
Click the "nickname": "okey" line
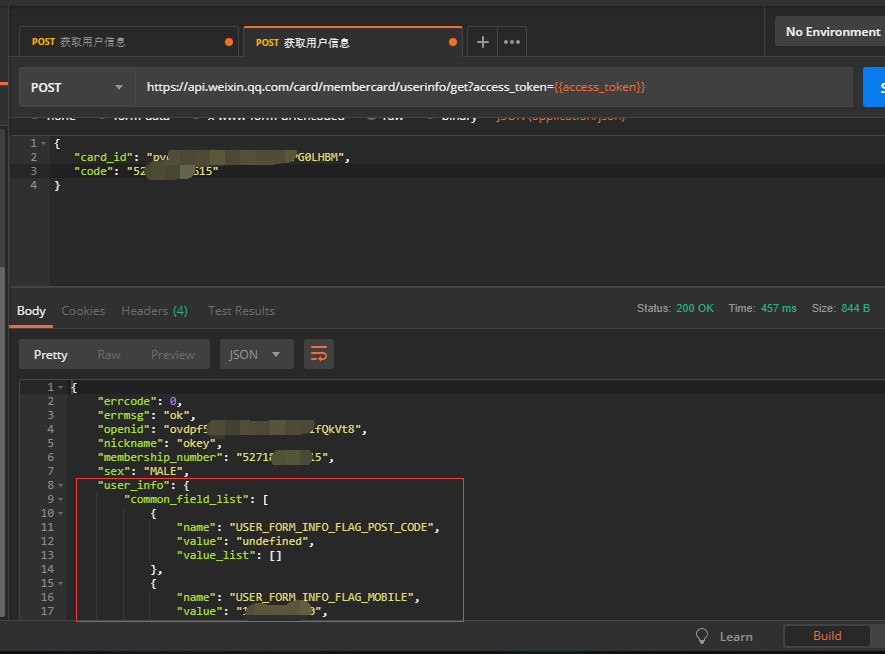[160, 444]
